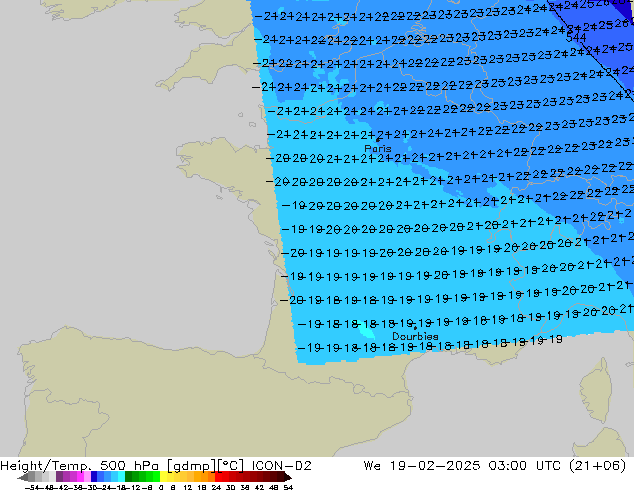Click the dot marker above Dourbies

415,328
